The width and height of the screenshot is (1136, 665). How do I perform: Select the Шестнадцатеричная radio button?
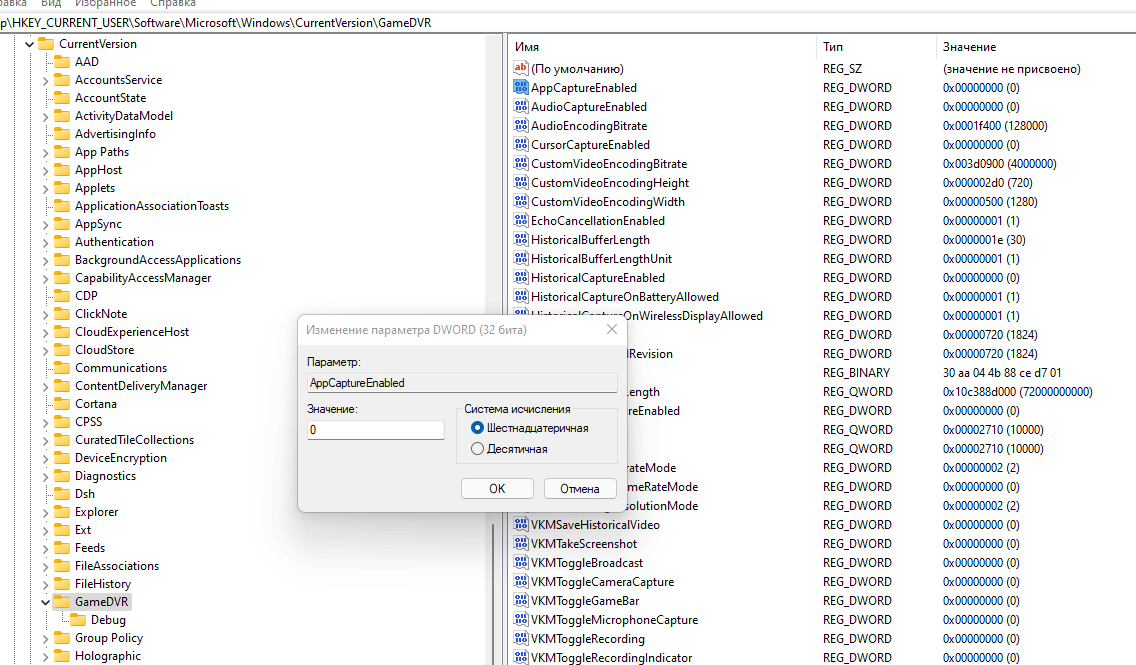pos(477,428)
